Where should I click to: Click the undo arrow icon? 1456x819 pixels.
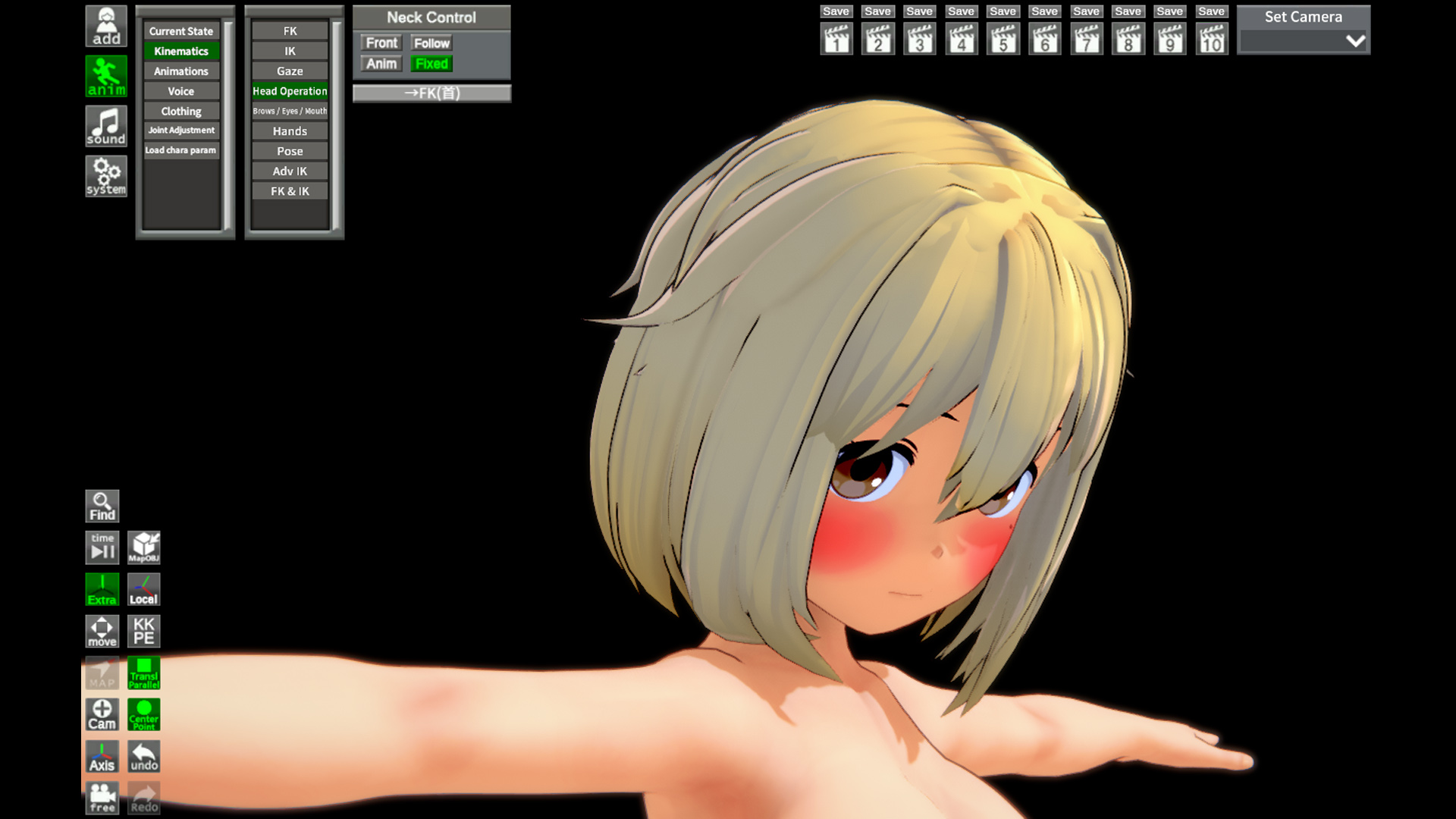click(143, 756)
